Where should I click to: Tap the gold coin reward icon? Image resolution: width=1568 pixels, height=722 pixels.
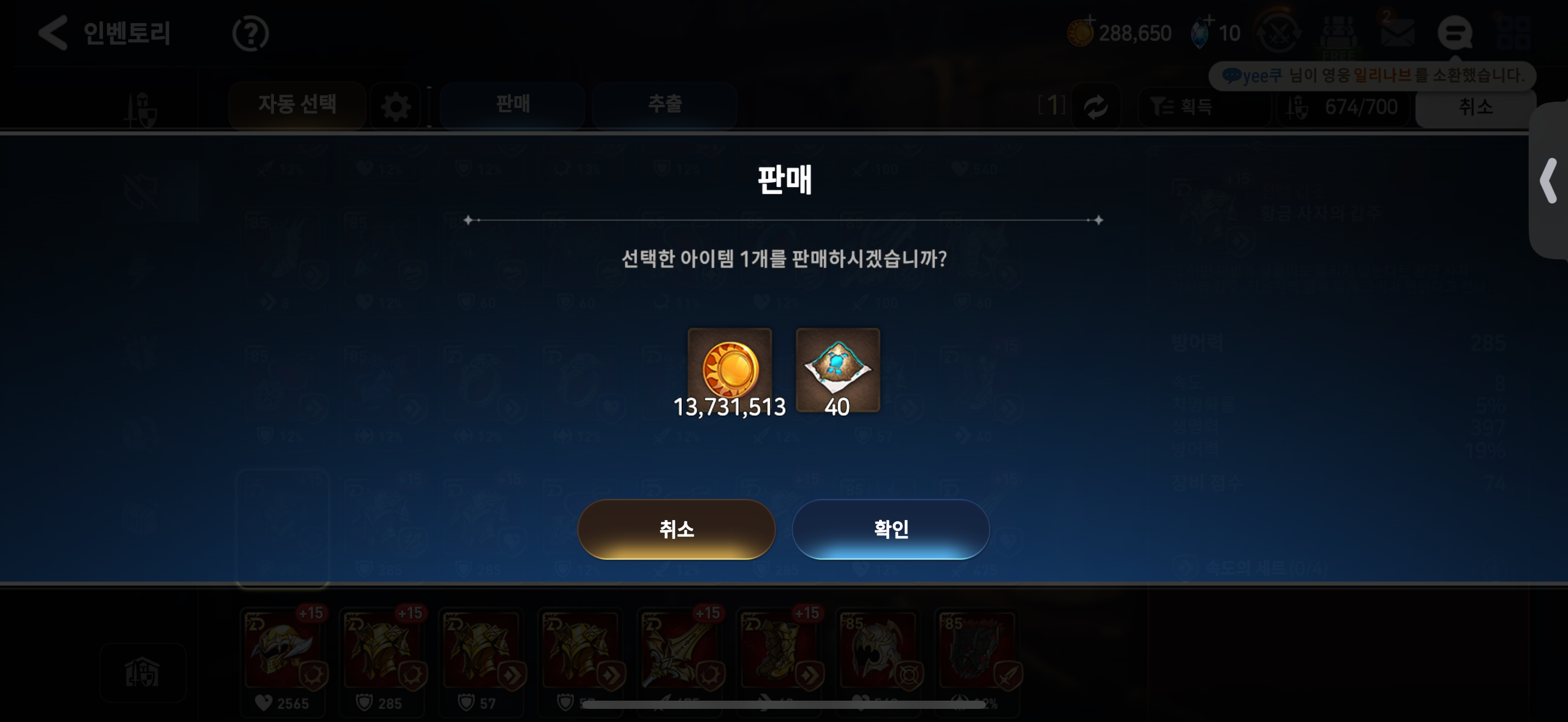pyautogui.click(x=729, y=370)
